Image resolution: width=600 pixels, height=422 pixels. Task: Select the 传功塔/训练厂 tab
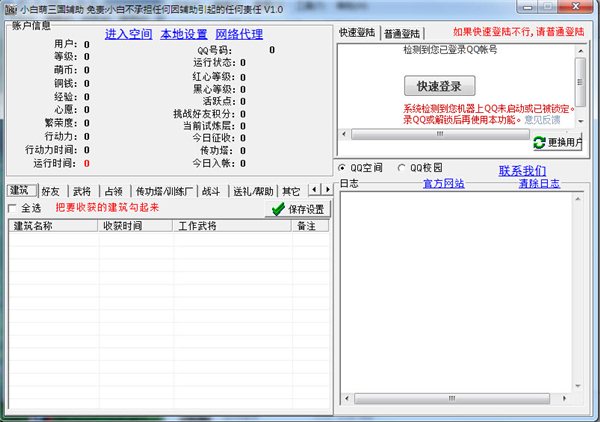pos(164,191)
